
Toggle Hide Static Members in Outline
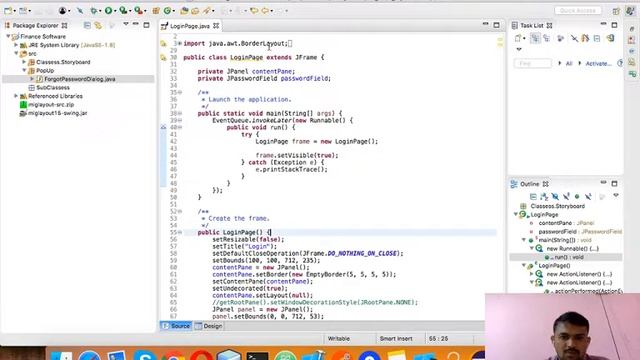566,197
